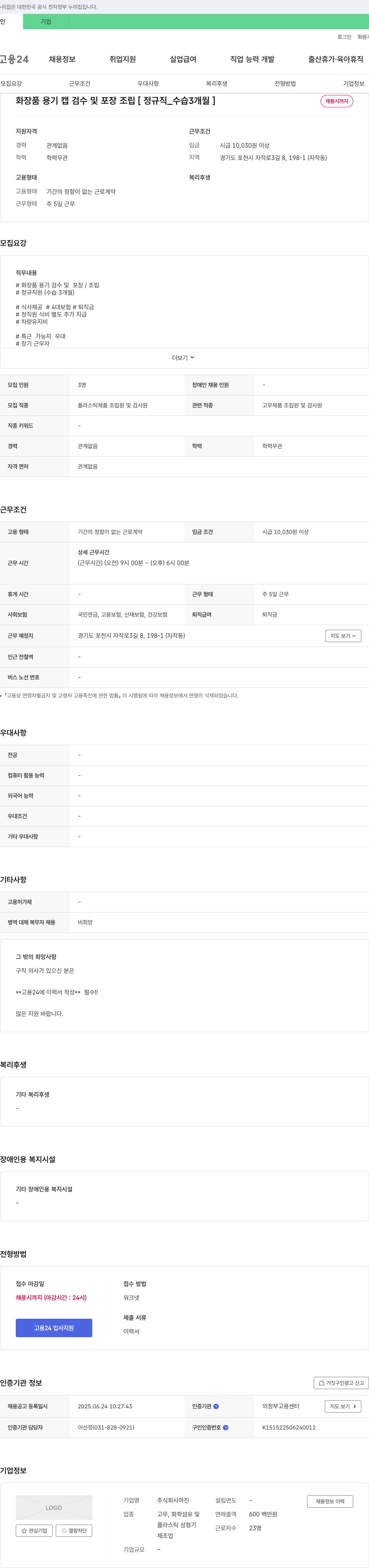Open 지도 보기 for 근무 예정지
Screen dimensions: 369x1568
tap(344, 636)
